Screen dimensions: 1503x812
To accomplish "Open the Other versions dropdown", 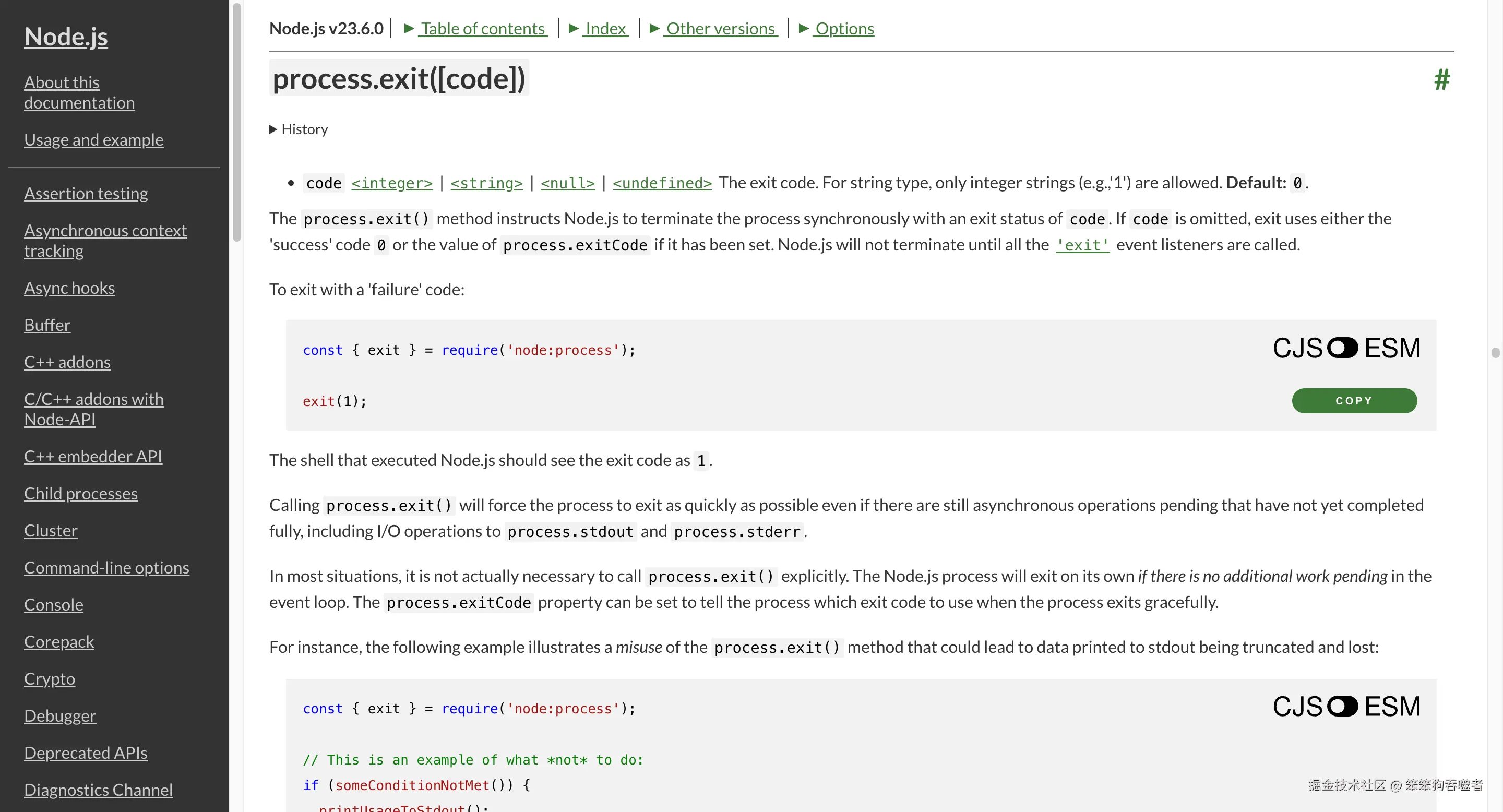I will pos(720,28).
